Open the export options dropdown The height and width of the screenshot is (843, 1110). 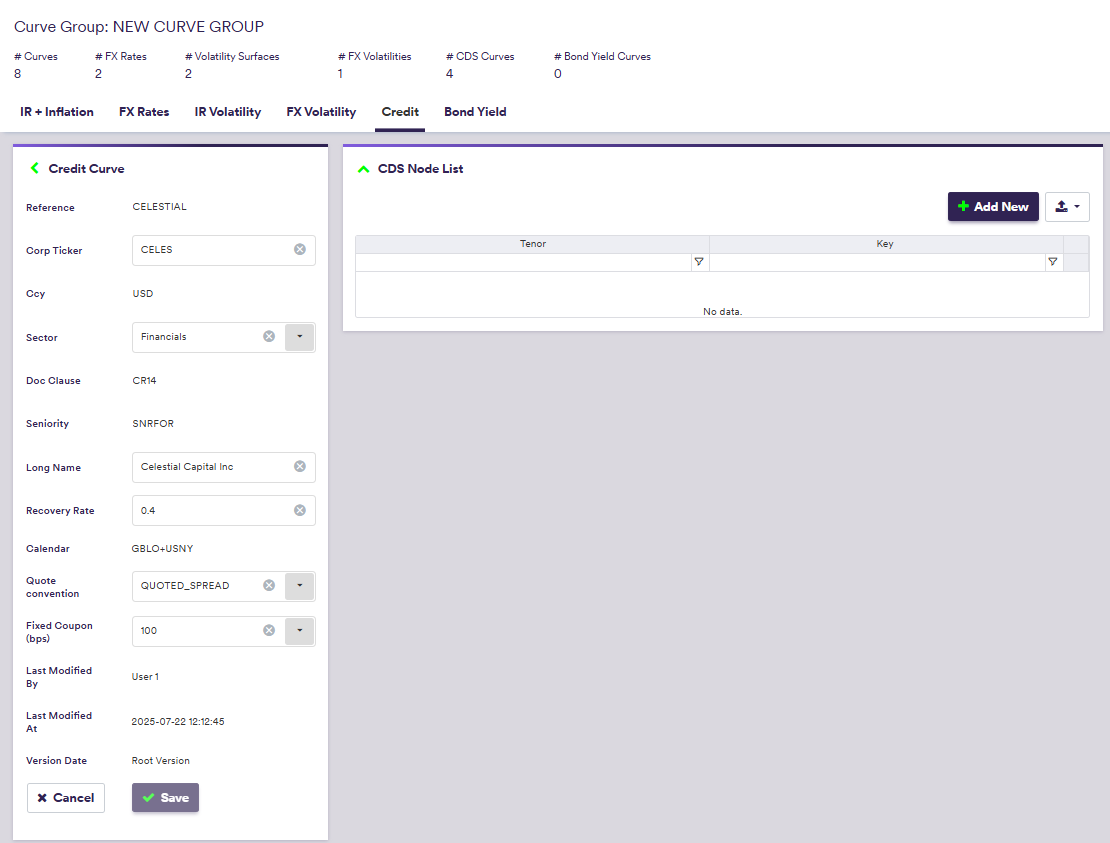[x=1067, y=207]
